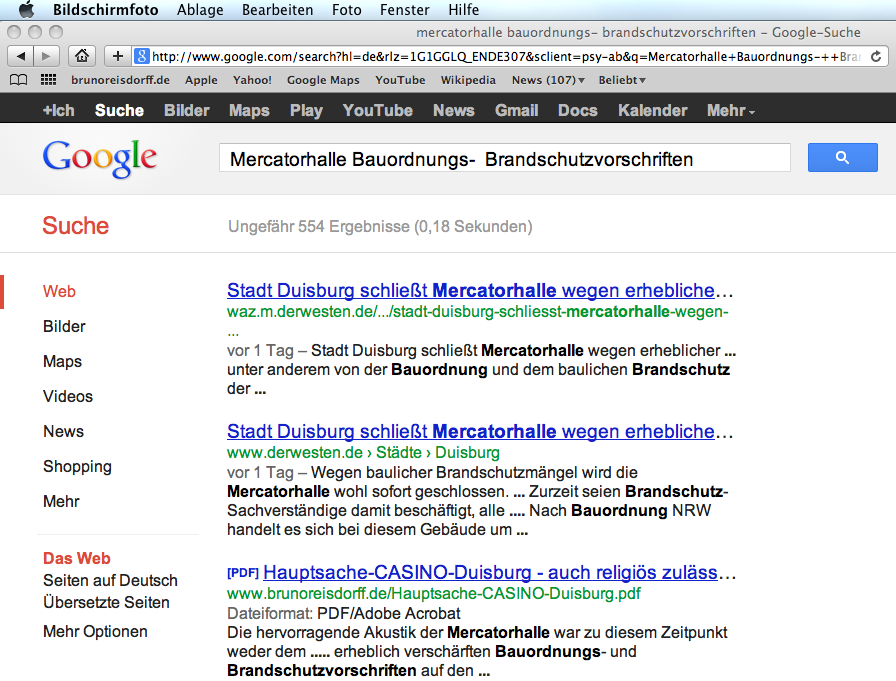
Task: Expand the News (107) bookmarks dropdown
Action: (548, 80)
